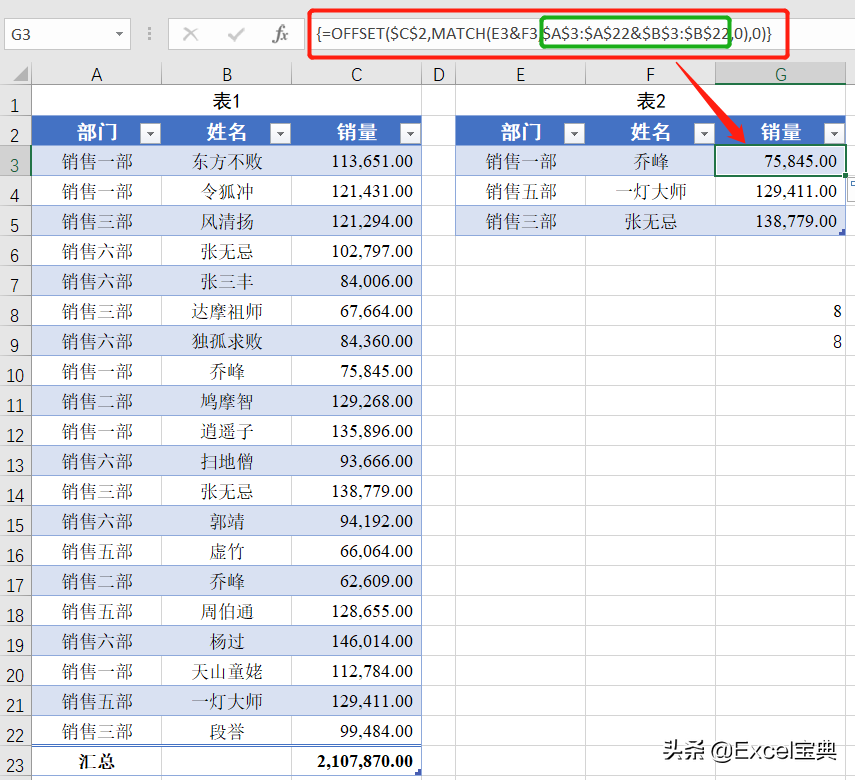Viewport: 855px width, 780px height.
Task: Click the formula bar options dots
Action: coord(149,34)
